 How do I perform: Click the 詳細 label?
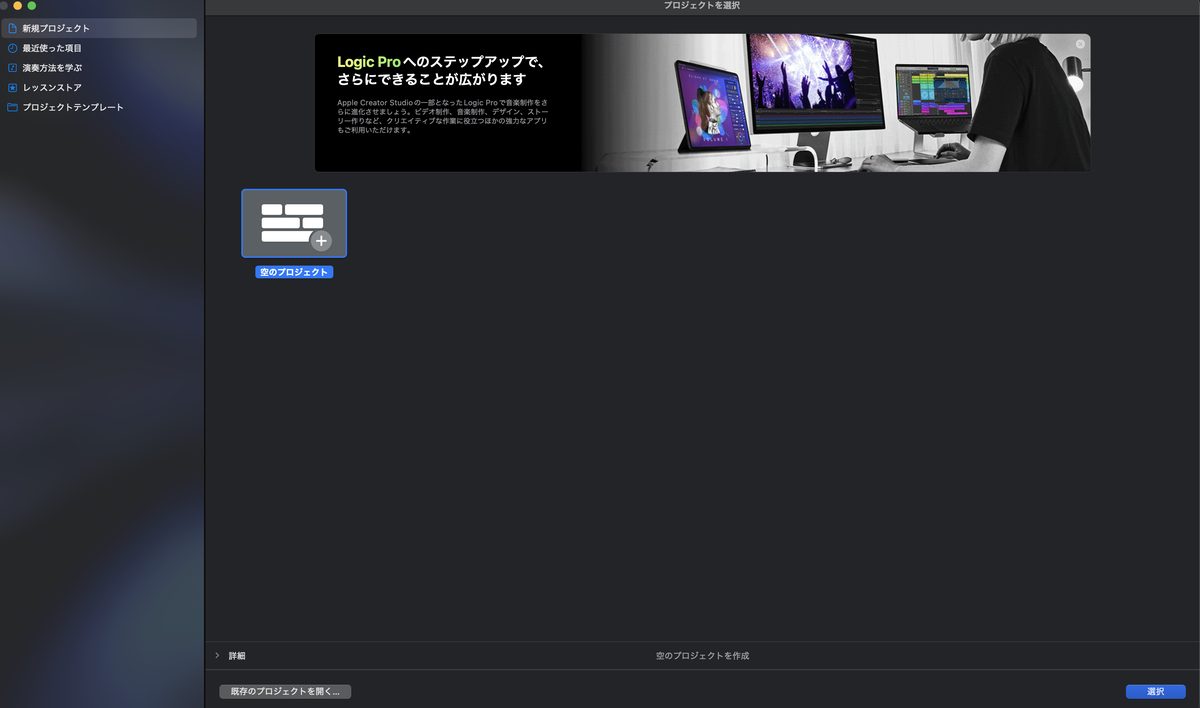237,656
